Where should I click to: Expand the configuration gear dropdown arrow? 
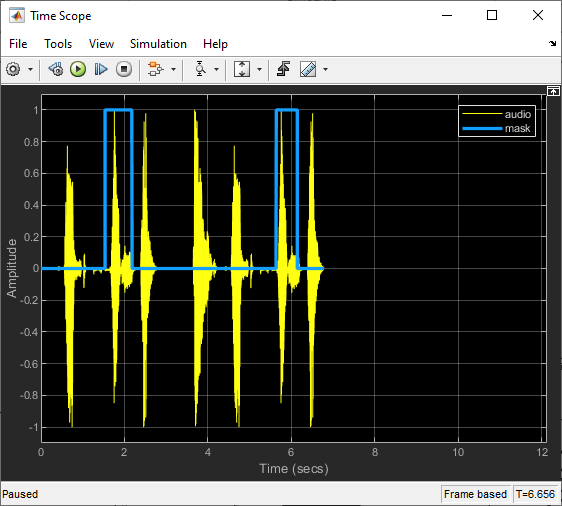pyautogui.click(x=30, y=69)
